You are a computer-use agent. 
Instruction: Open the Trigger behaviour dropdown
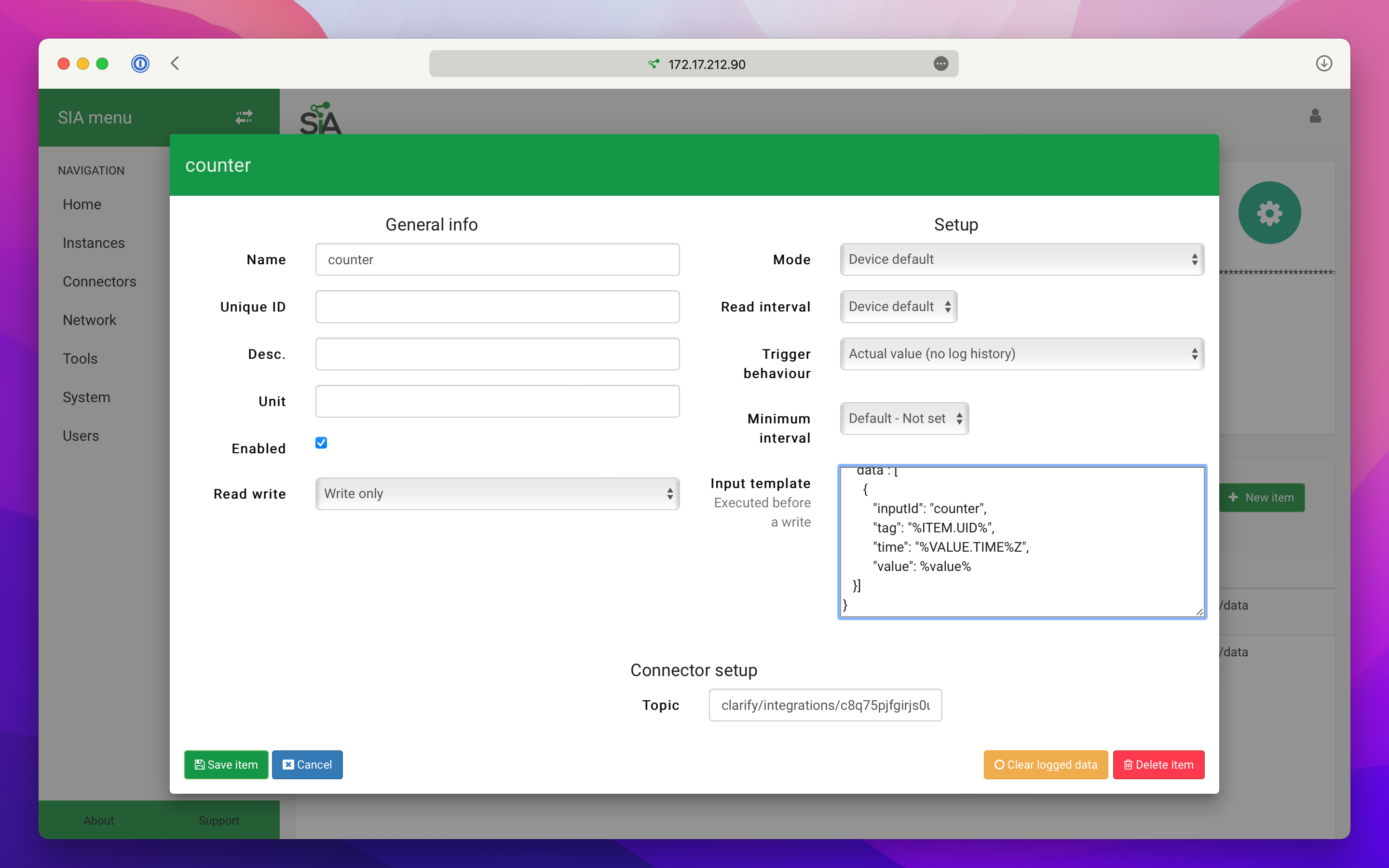1021,353
